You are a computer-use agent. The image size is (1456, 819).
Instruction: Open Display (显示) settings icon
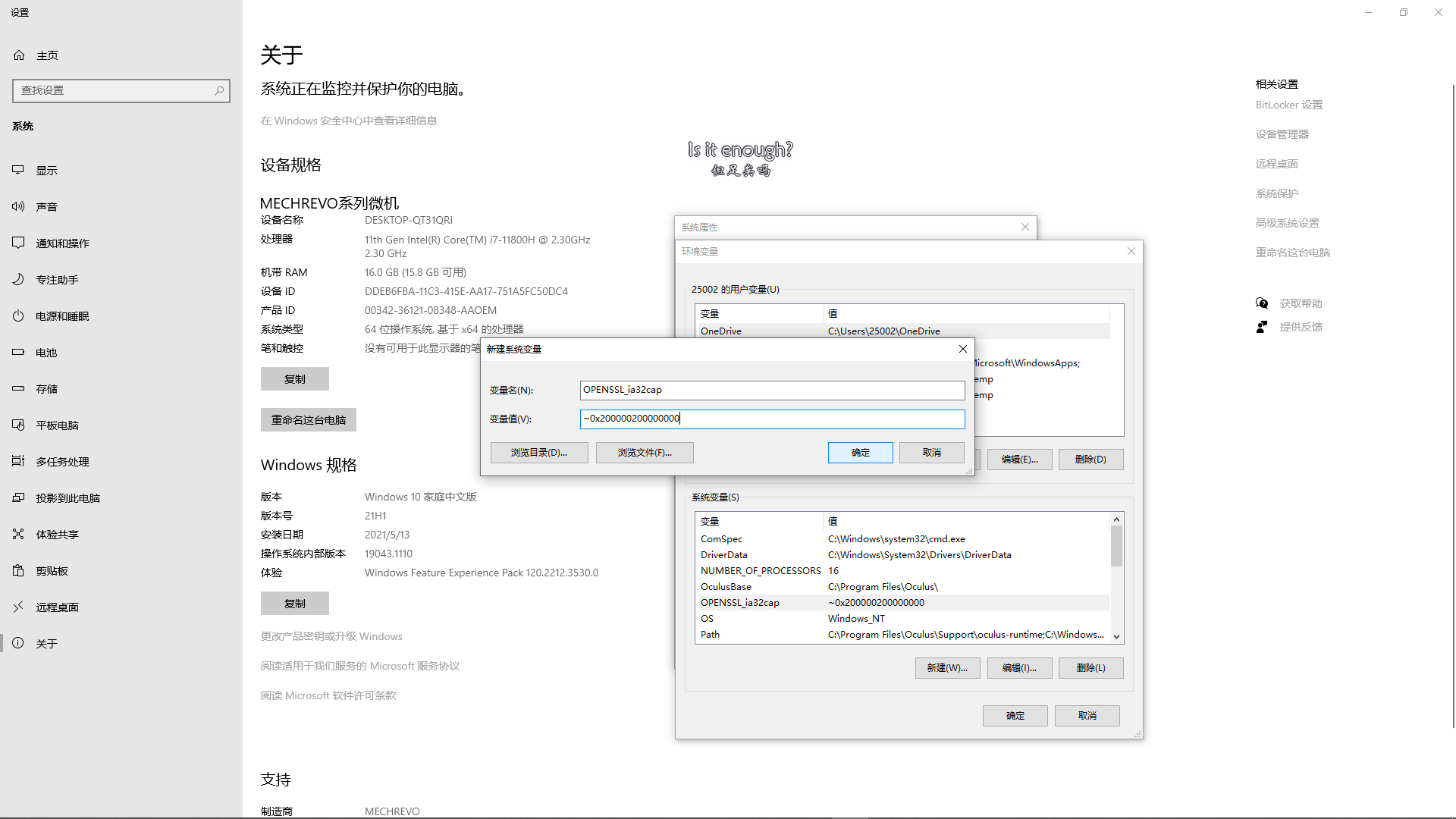[18, 170]
